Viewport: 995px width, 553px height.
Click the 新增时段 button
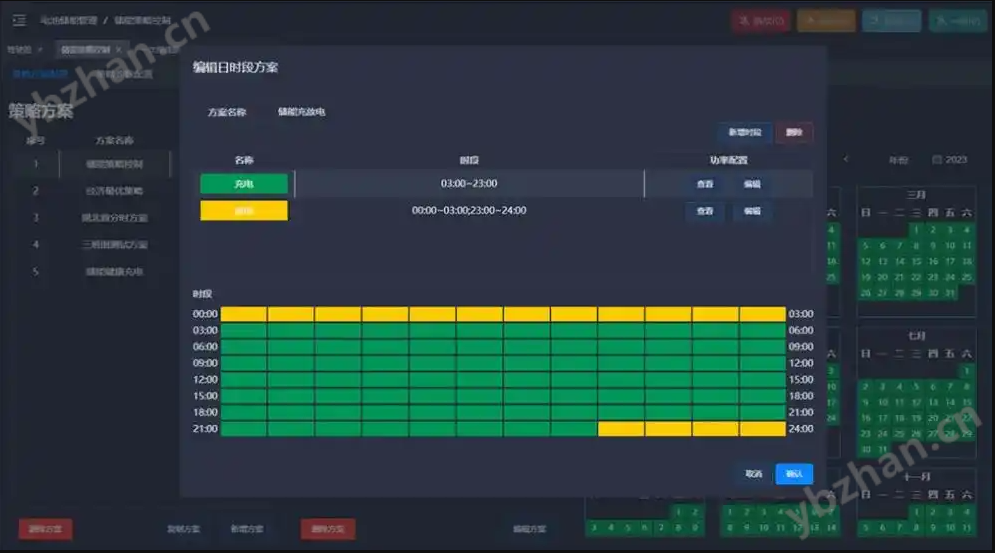[x=744, y=133]
